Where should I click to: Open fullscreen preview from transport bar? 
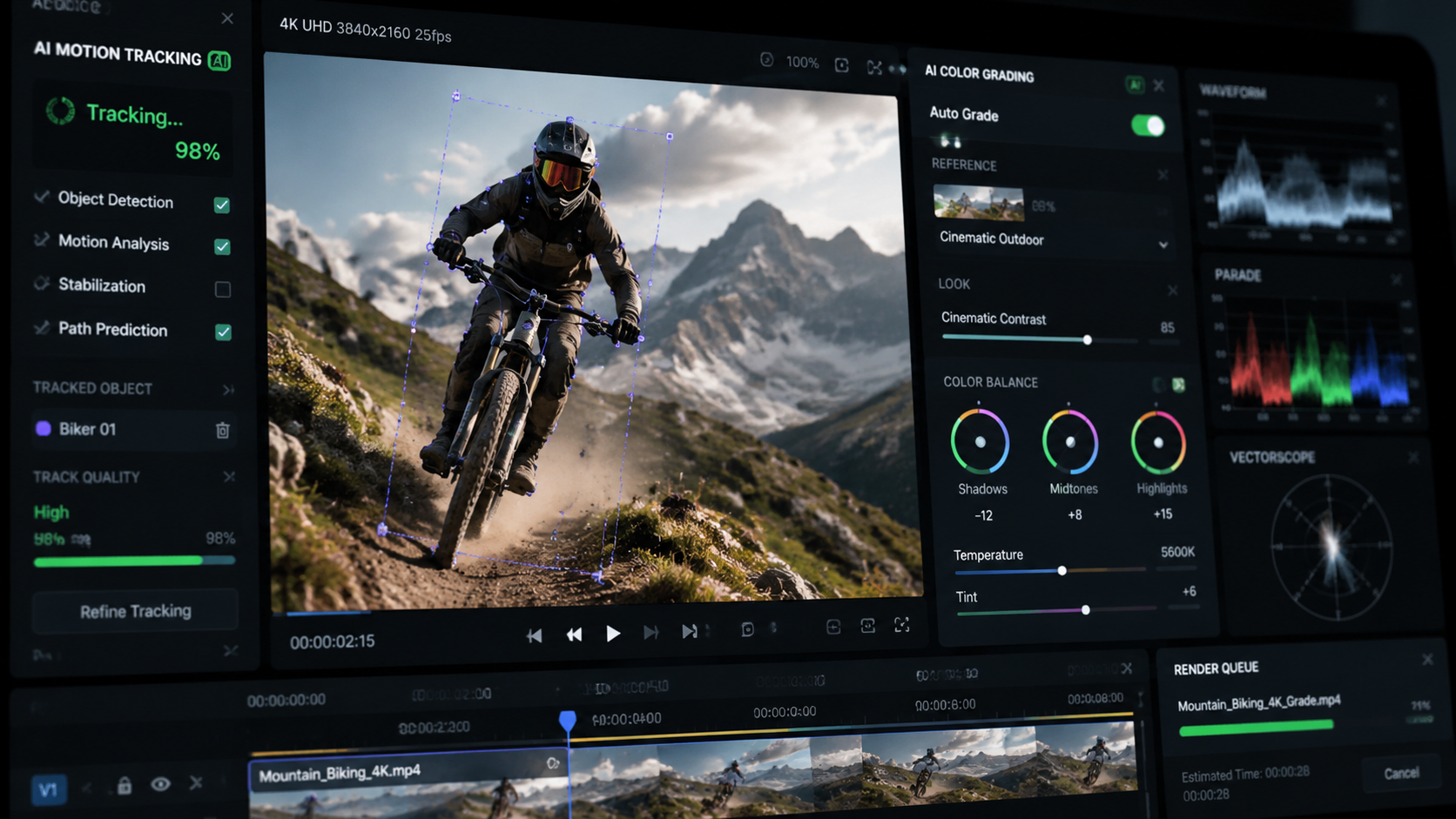tap(902, 625)
